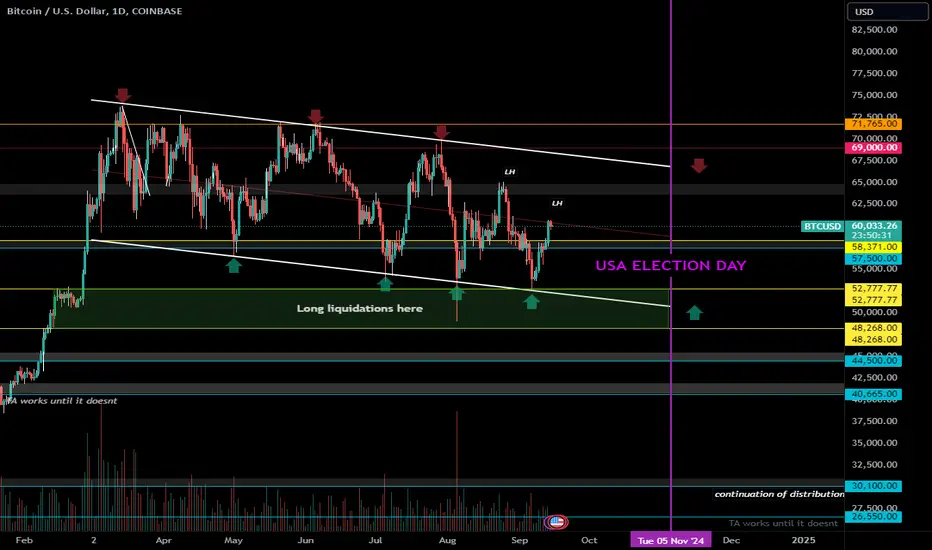Select the blue 30,100.00 price label
Viewport: 932px width, 550px height.
point(873,486)
